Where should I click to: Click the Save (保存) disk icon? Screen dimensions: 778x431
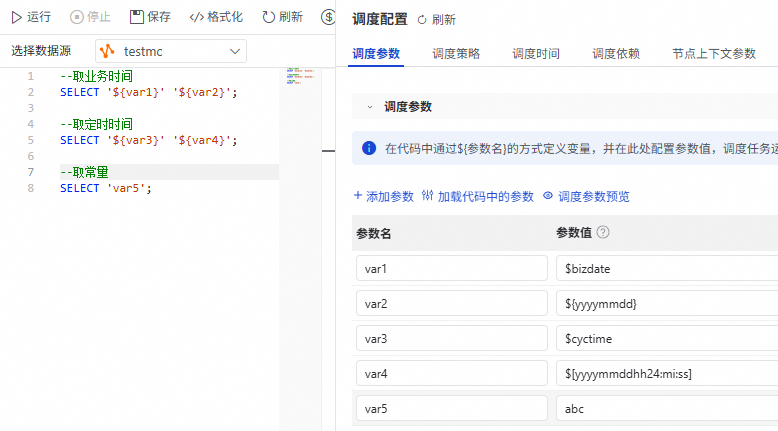click(x=136, y=17)
